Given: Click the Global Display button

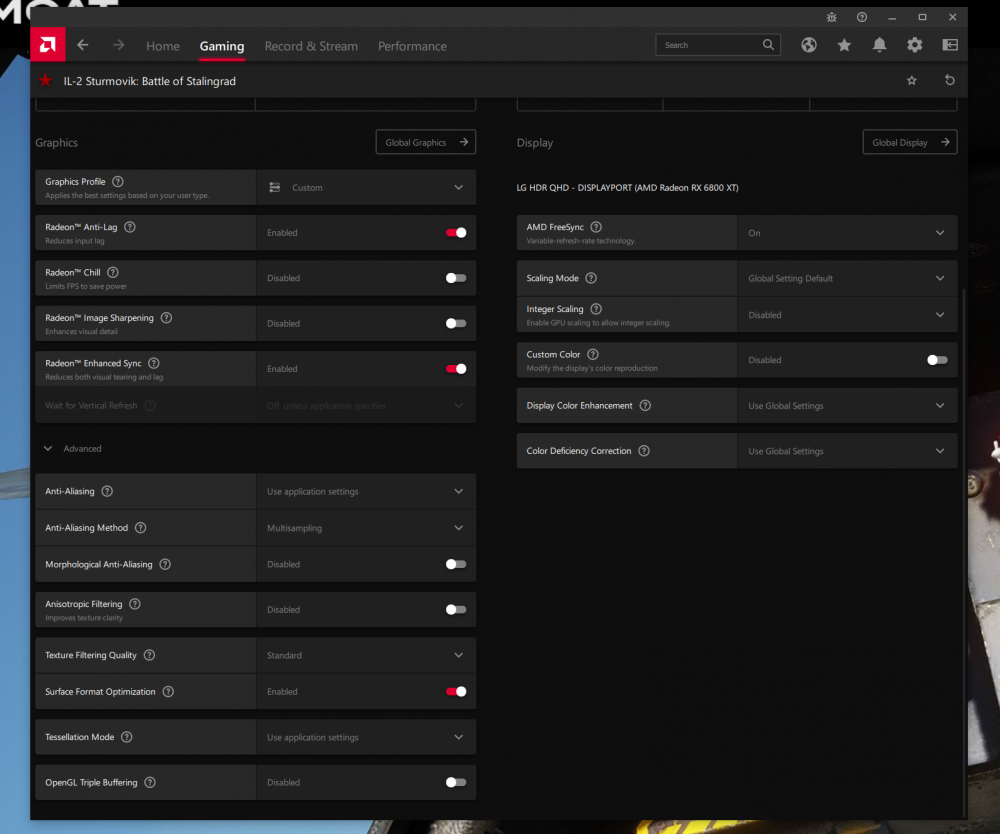Looking at the screenshot, I should pos(909,143).
